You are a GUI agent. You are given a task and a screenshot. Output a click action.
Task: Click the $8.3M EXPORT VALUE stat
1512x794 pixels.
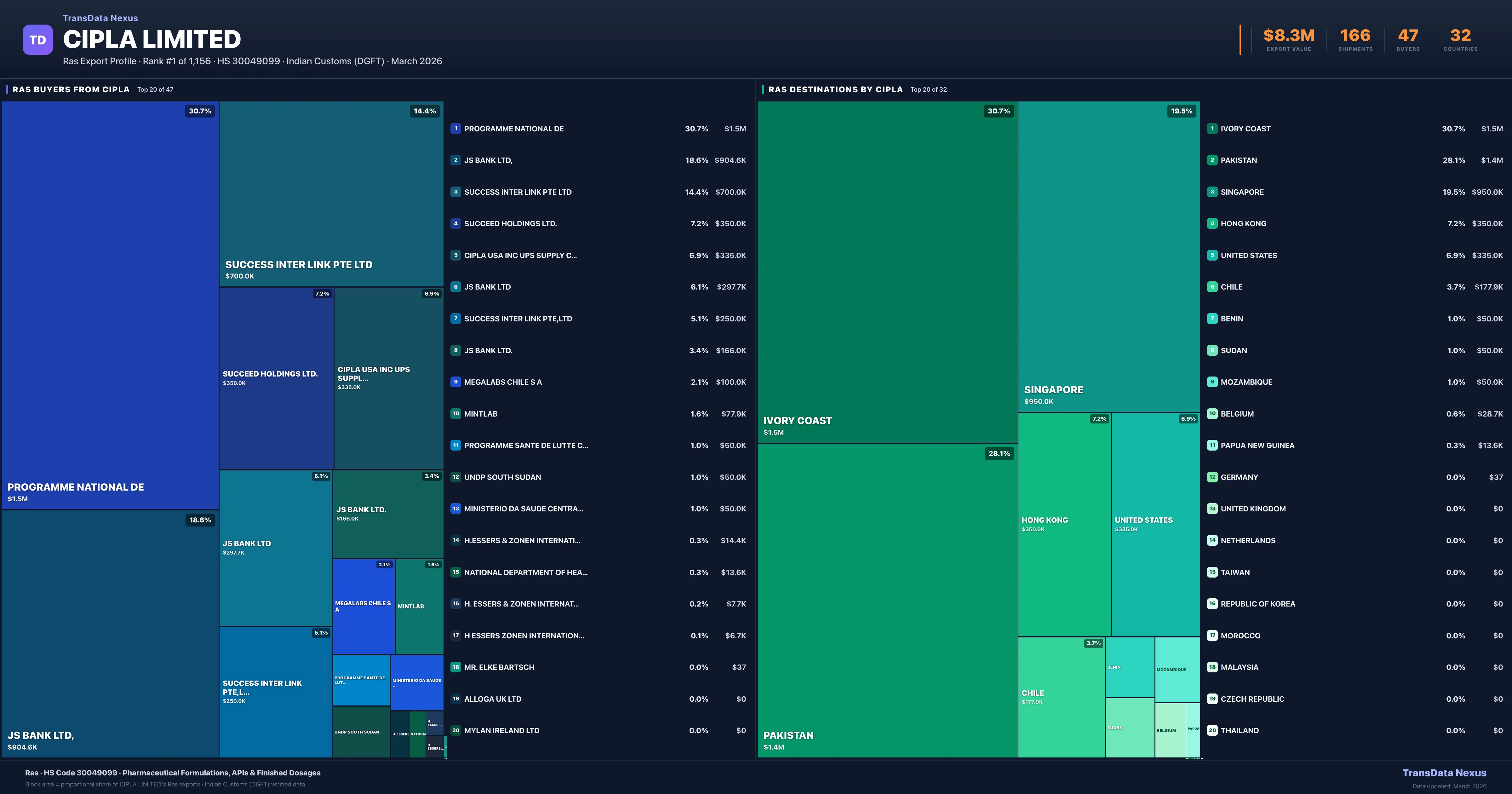pyautogui.click(x=1288, y=35)
